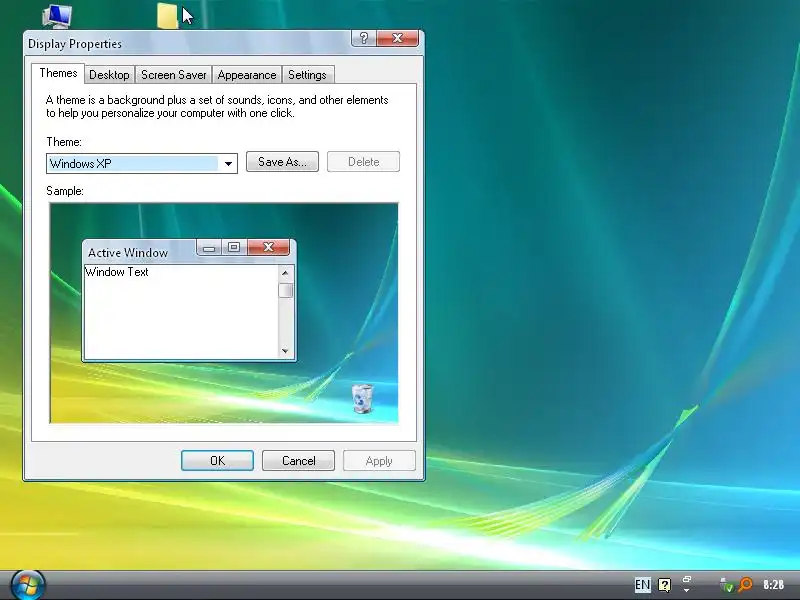Viewport: 800px width, 600px height.
Task: Click the sample window's minimize icon
Action: tap(209, 247)
